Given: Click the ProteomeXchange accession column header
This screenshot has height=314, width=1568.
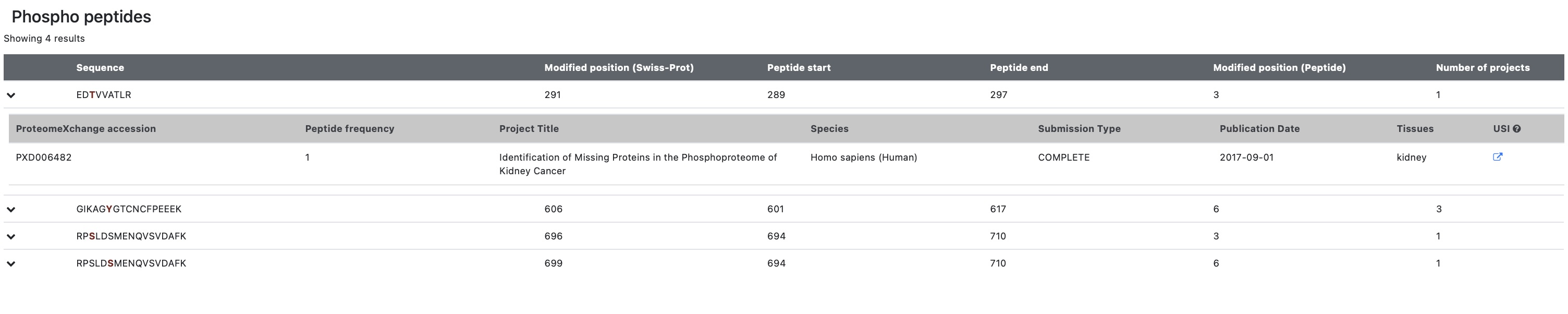Looking at the screenshot, I should (86, 129).
